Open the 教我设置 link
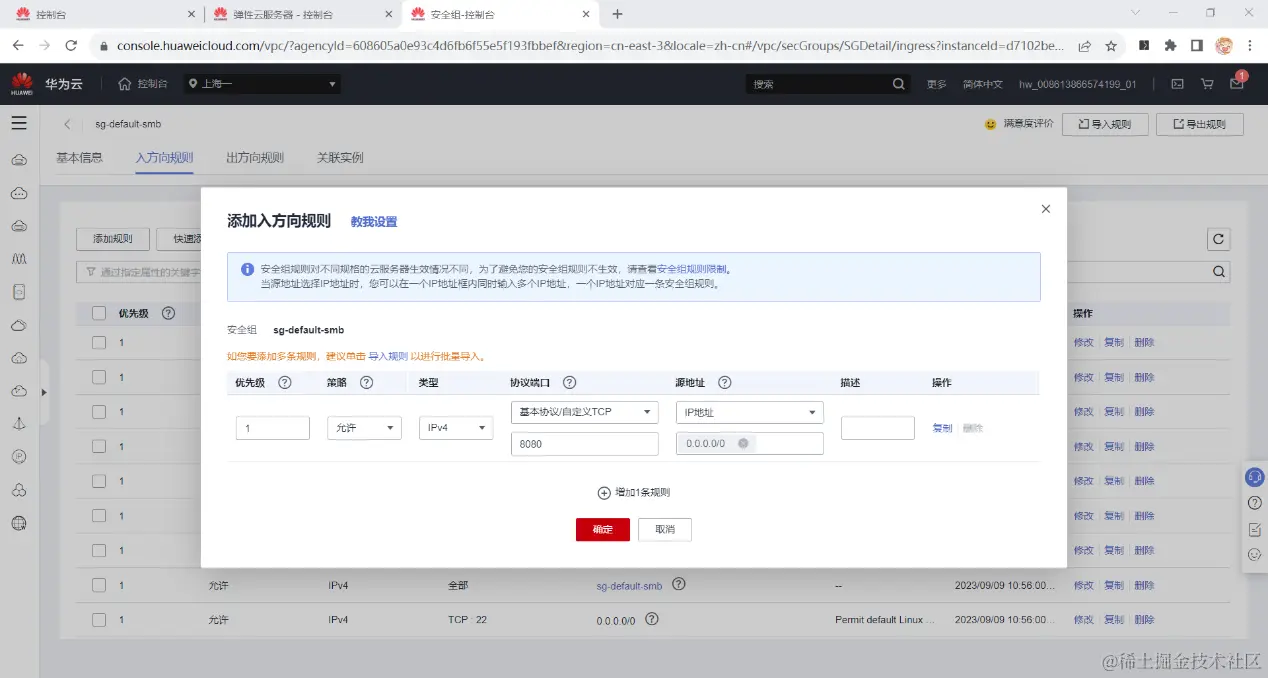Screen dimensions: 1268x678 pyautogui.click(x=374, y=222)
